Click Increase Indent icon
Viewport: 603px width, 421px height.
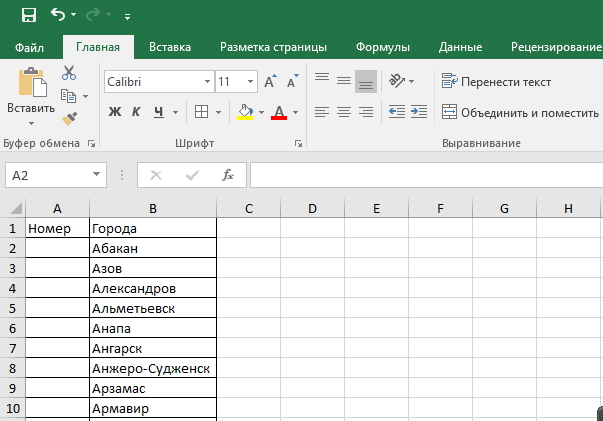pos(419,112)
